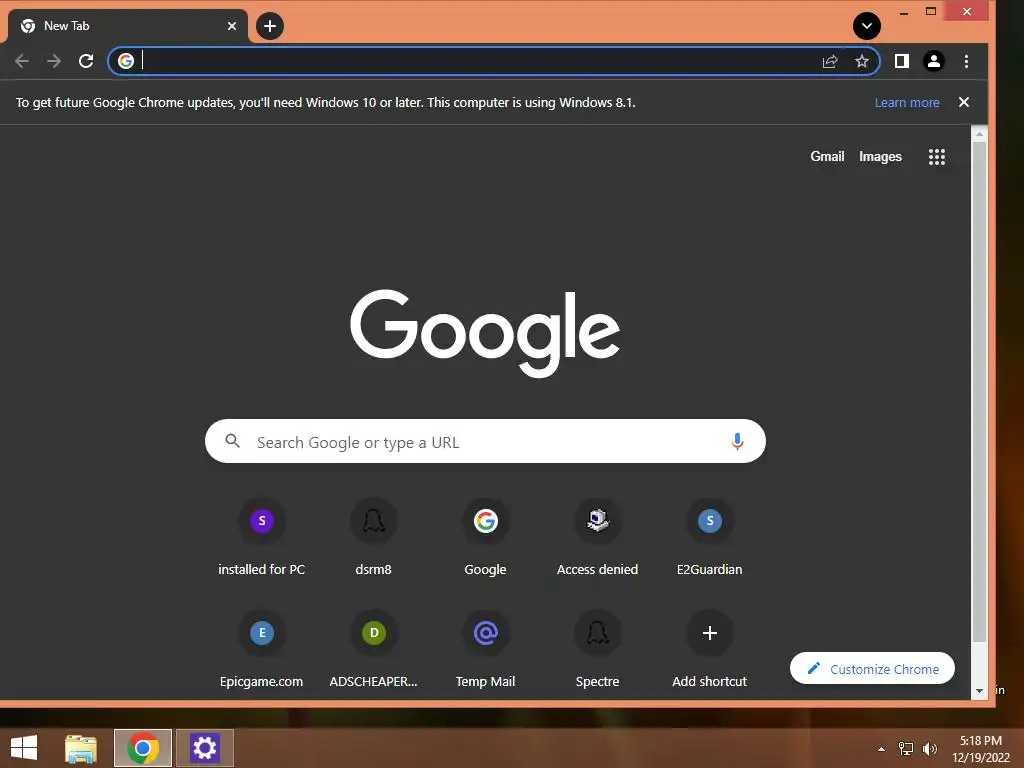Click the page vertical scrollbar
The height and width of the screenshot is (768, 1024).
(979, 392)
